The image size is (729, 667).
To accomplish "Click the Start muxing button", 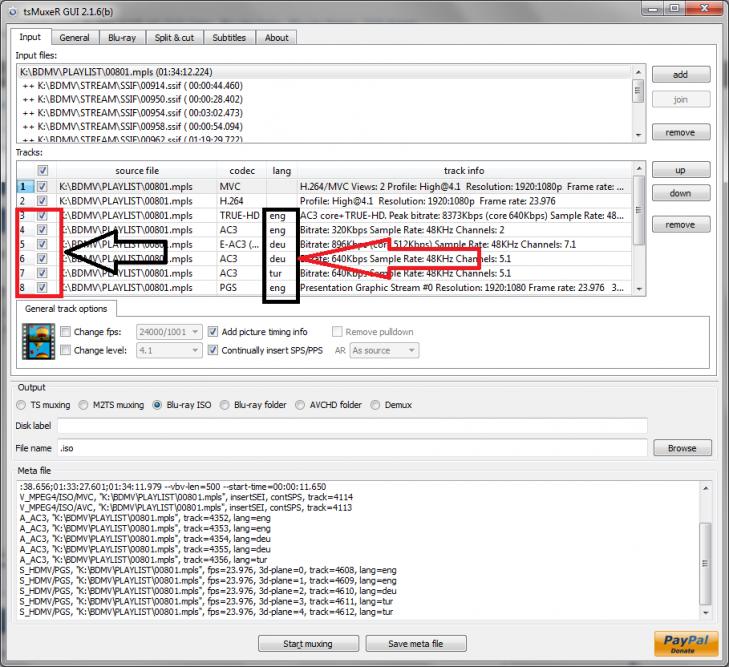I will [x=307, y=643].
